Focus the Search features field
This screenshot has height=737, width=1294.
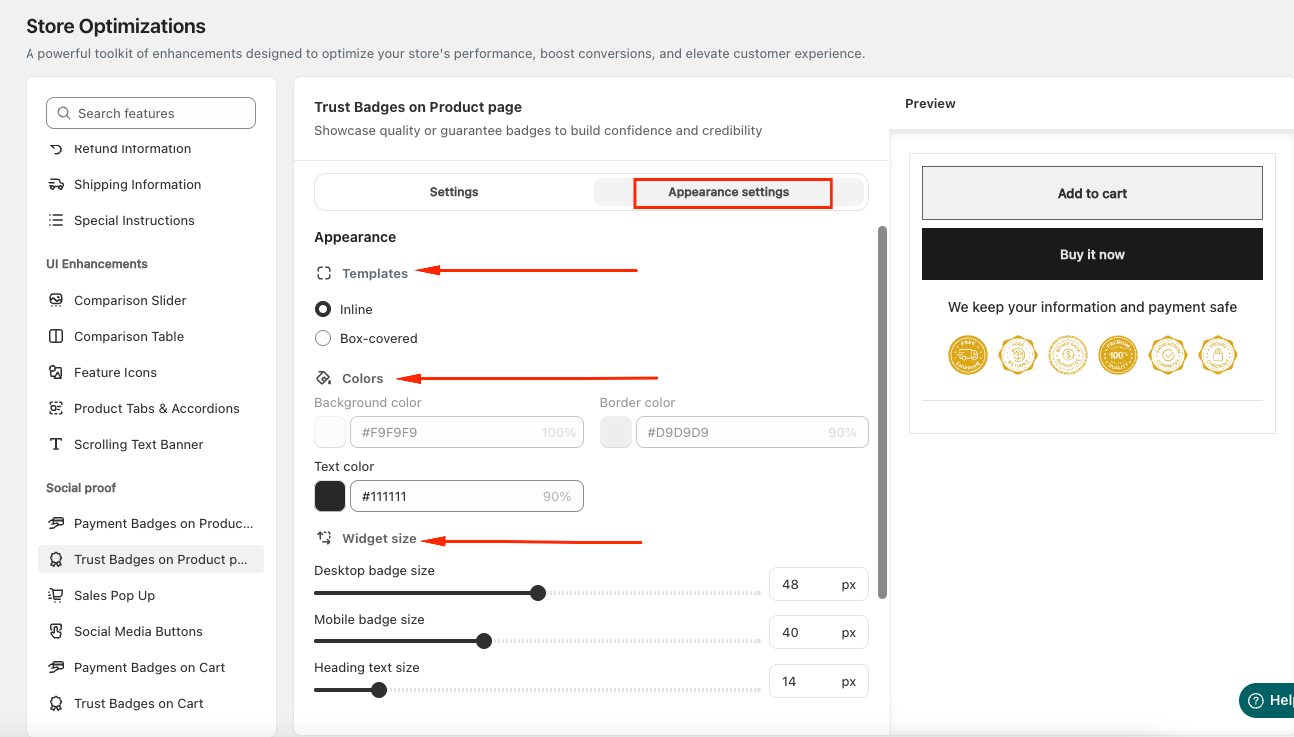pos(151,113)
